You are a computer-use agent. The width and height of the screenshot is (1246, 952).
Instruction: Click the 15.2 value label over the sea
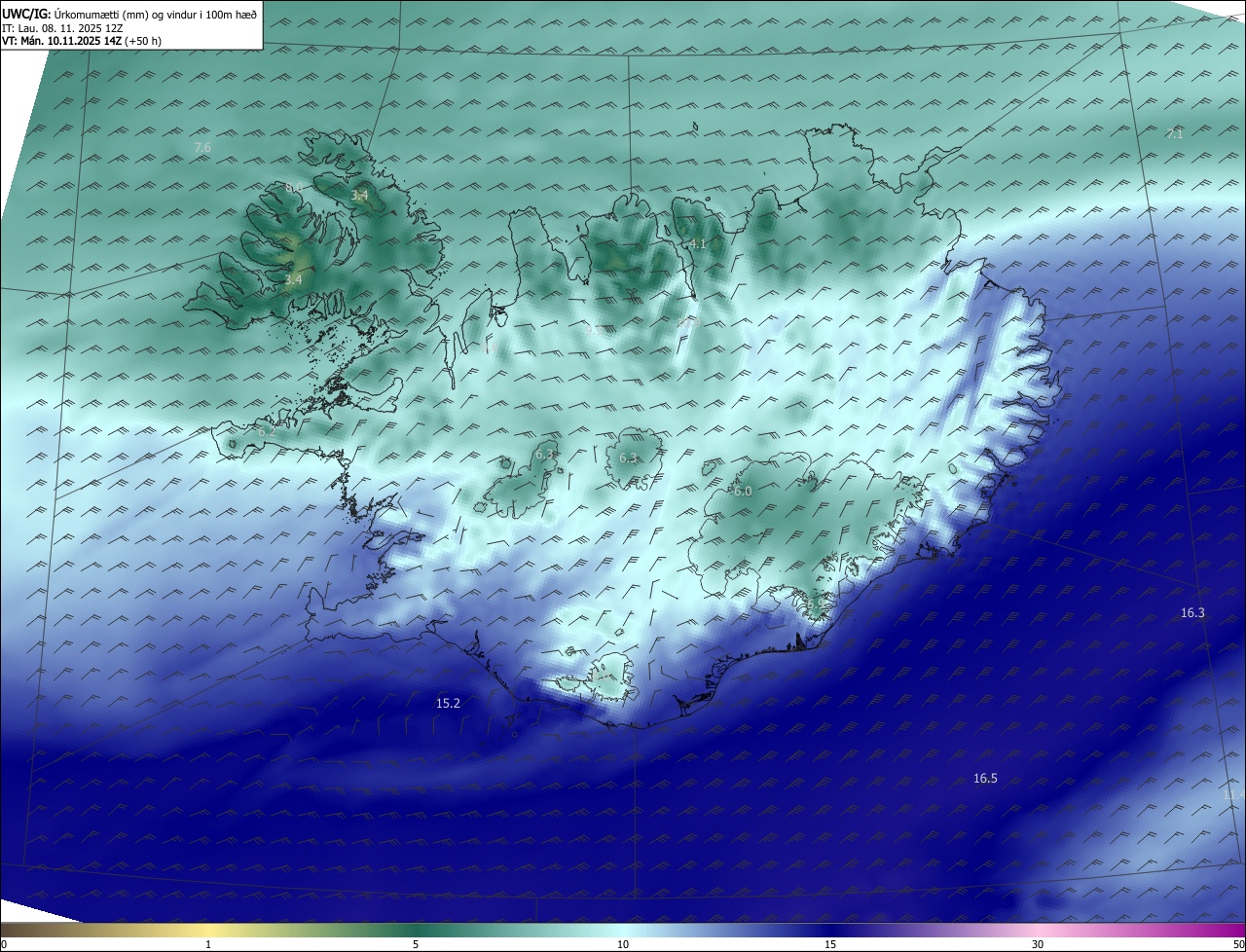coord(448,703)
